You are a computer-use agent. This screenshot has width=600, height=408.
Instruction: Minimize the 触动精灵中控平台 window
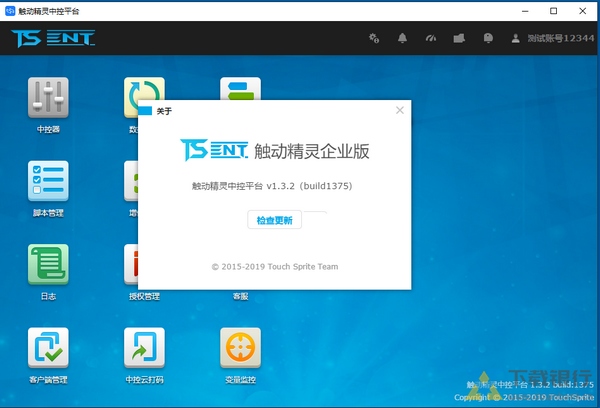coord(525,11)
